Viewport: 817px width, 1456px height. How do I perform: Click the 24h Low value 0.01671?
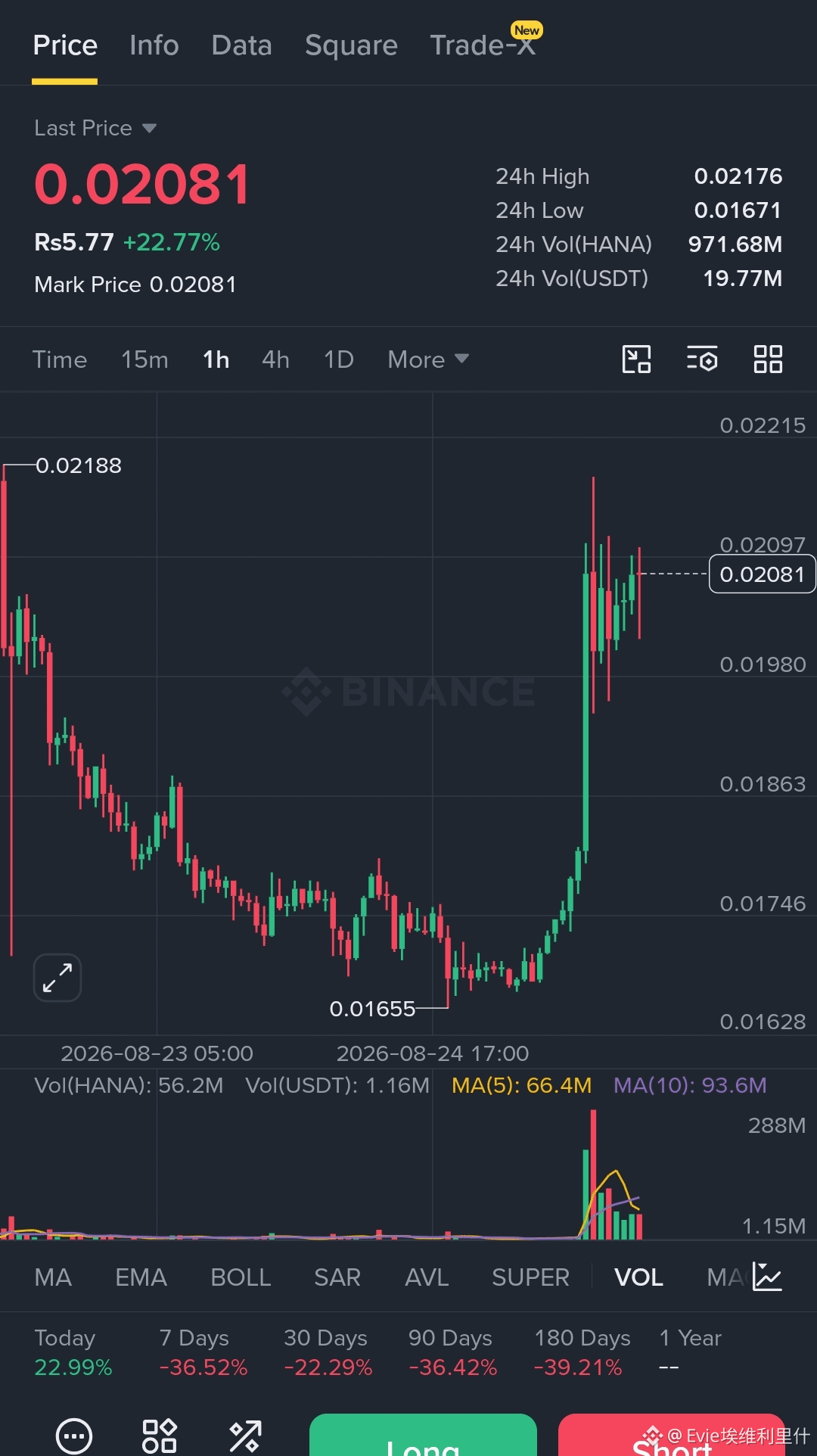[738, 210]
